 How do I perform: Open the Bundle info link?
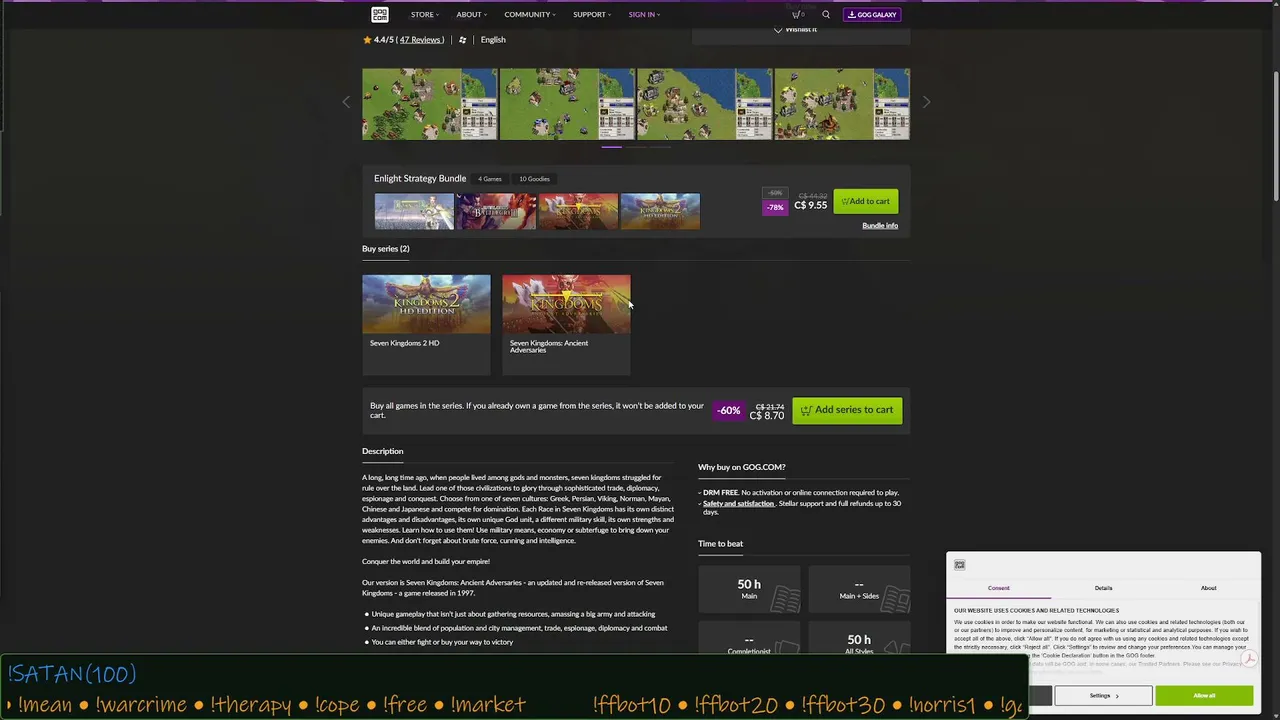[880, 226]
